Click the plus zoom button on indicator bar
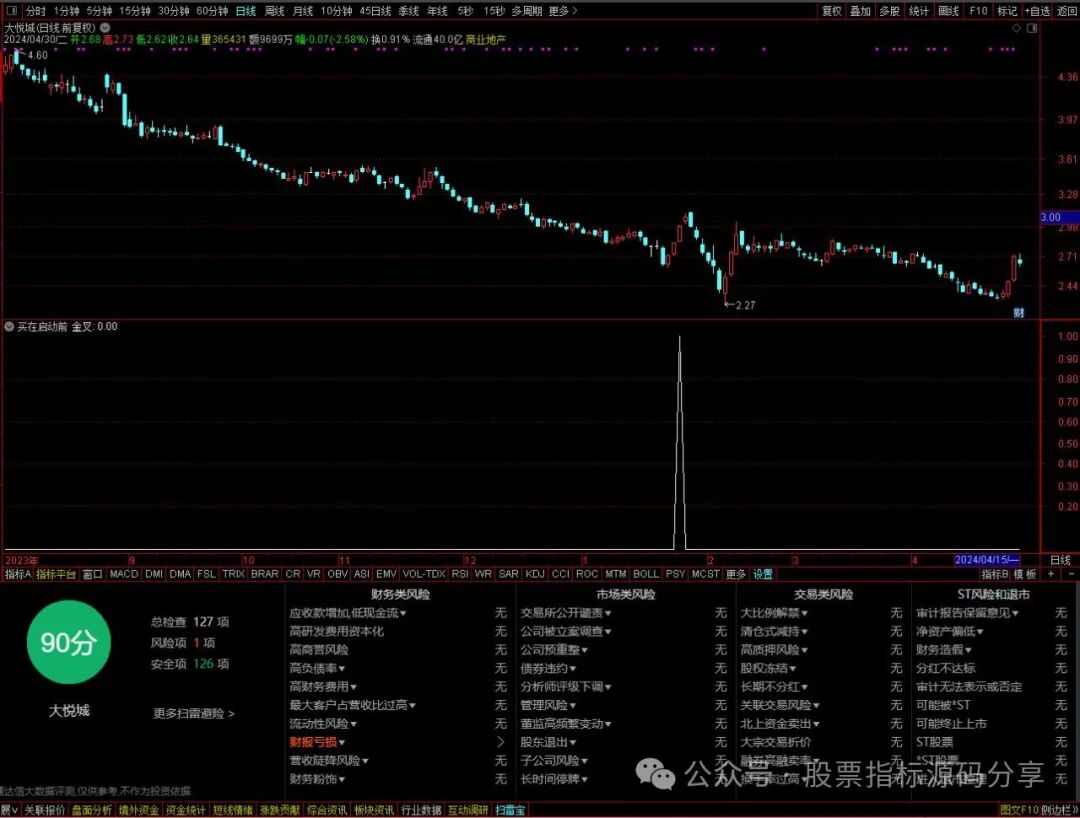1080x818 pixels. point(1051,574)
